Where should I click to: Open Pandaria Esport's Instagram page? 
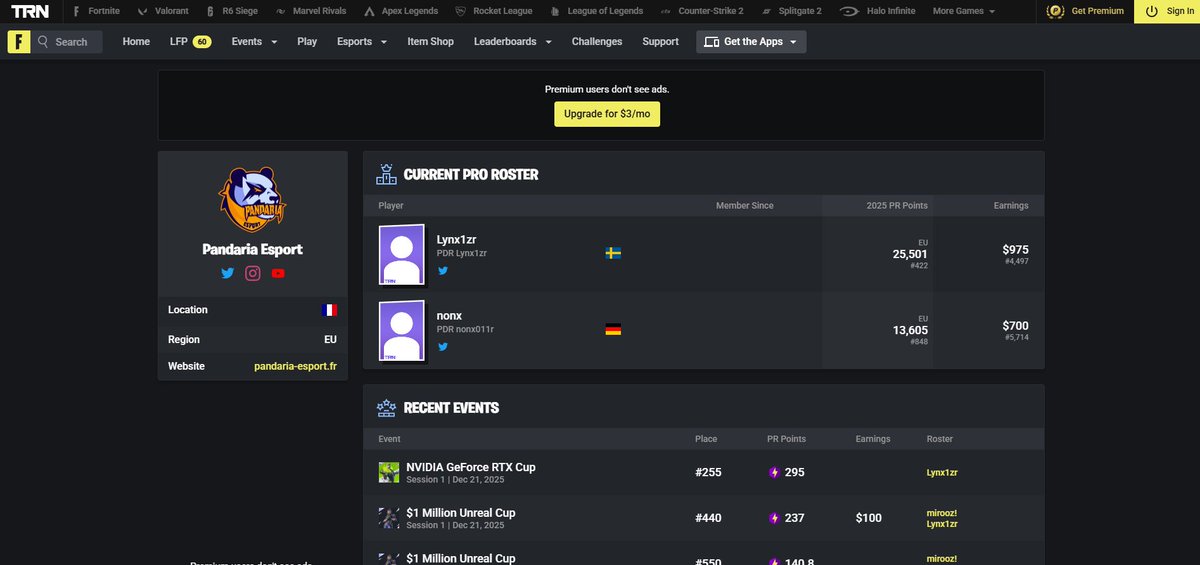click(x=253, y=273)
